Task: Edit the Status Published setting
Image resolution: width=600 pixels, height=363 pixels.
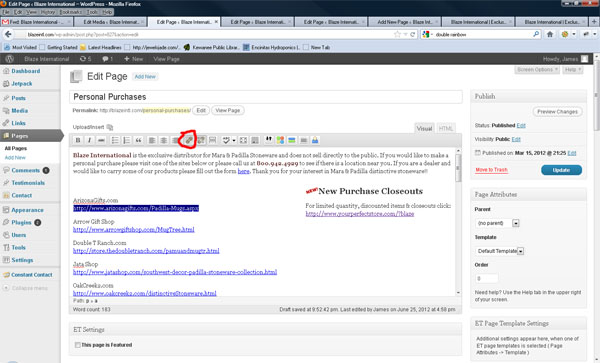Action: [521, 125]
